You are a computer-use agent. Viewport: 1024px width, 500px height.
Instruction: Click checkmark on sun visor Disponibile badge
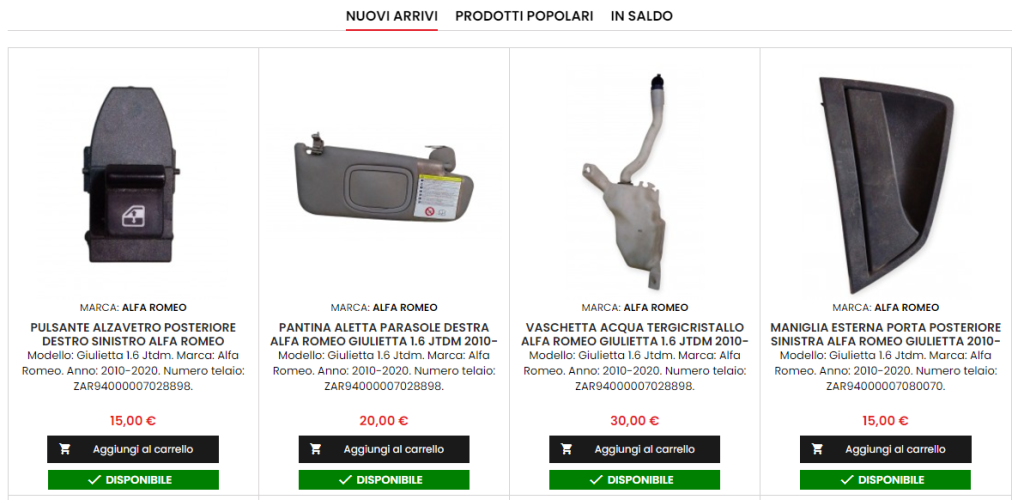point(345,480)
